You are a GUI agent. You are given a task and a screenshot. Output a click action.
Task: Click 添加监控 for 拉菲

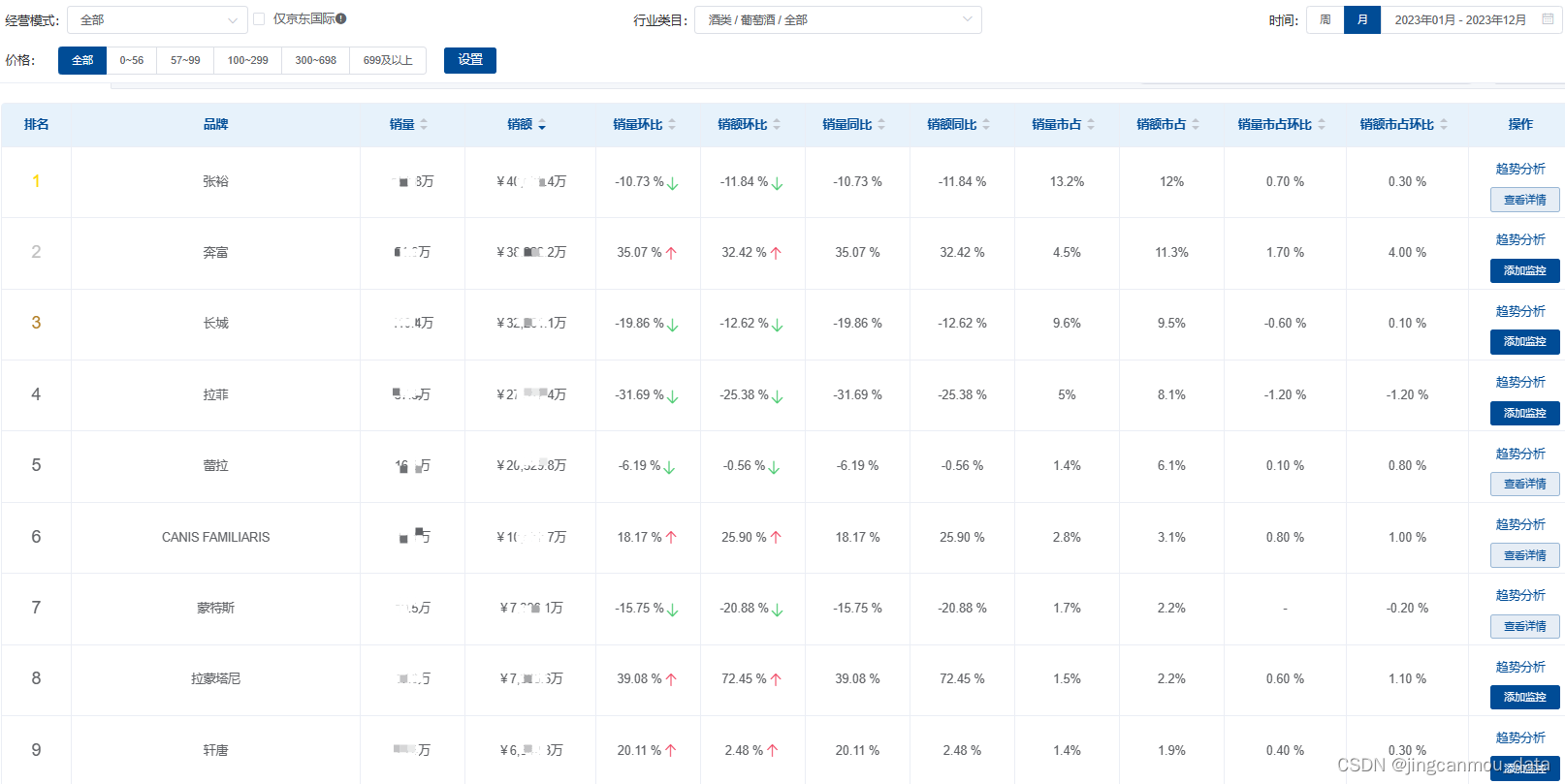point(1525,413)
